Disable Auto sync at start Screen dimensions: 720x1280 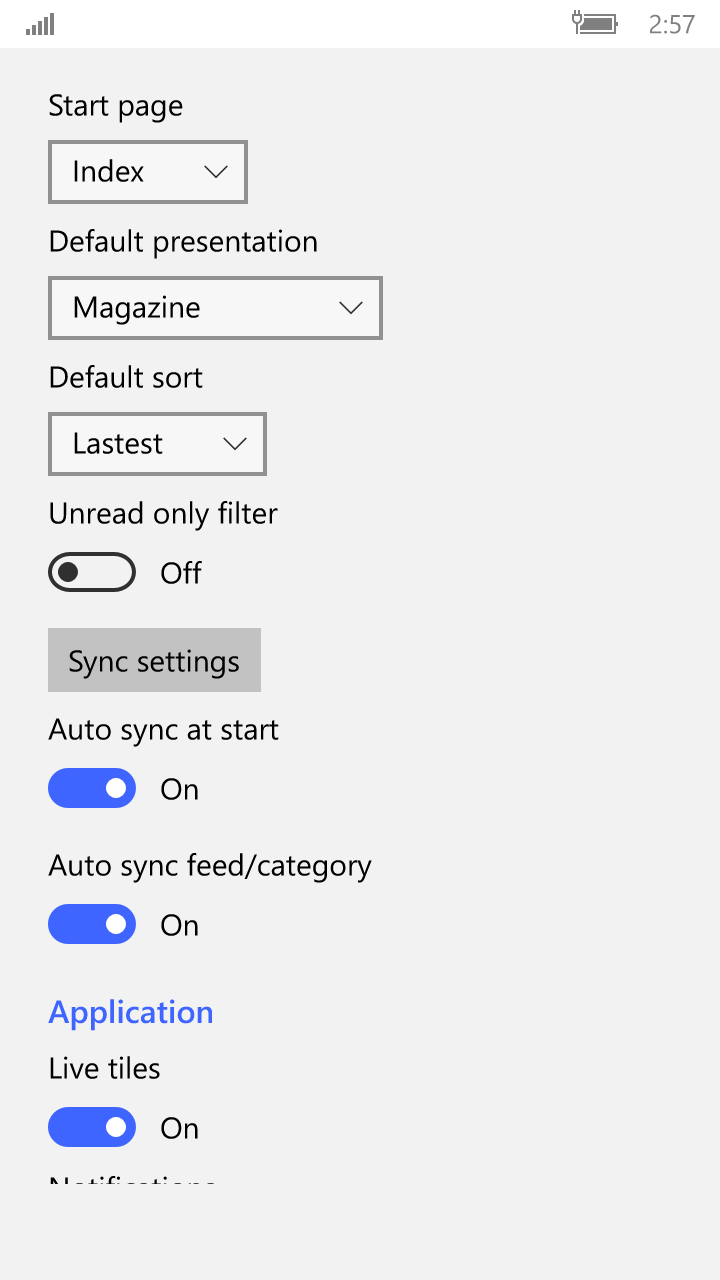coord(92,788)
